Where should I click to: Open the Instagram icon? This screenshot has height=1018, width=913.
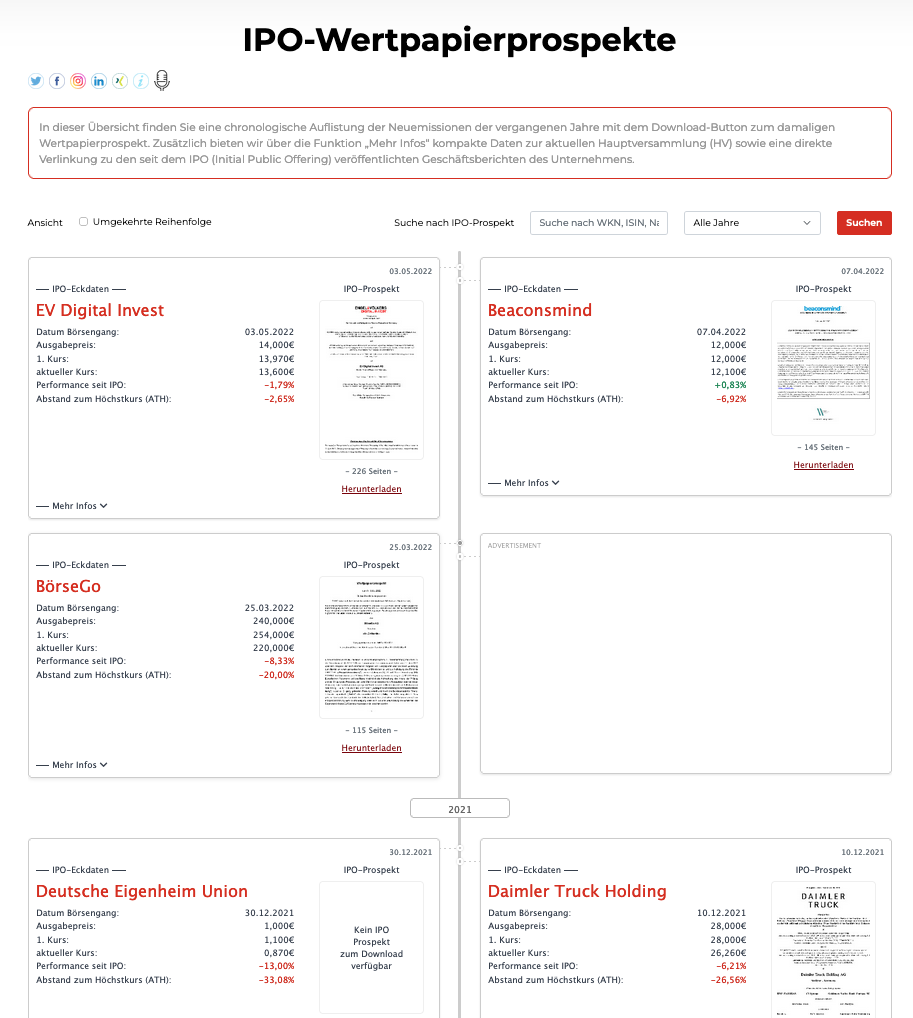tap(78, 81)
